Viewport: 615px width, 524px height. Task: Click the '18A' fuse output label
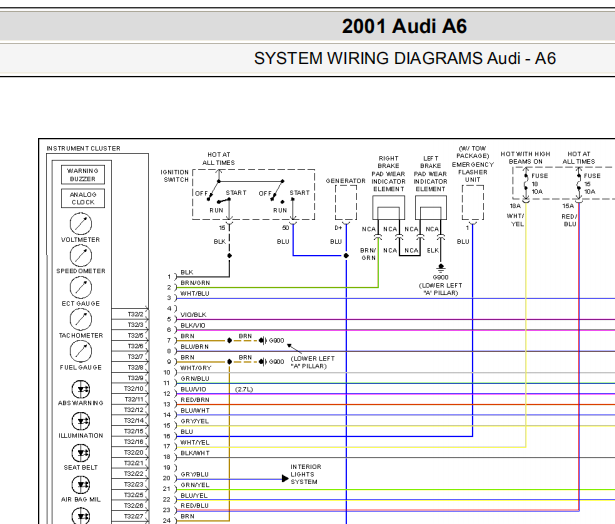515,206
